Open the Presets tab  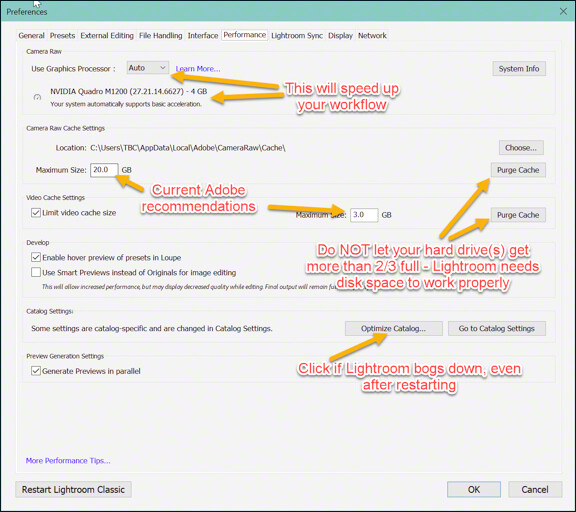pos(62,36)
